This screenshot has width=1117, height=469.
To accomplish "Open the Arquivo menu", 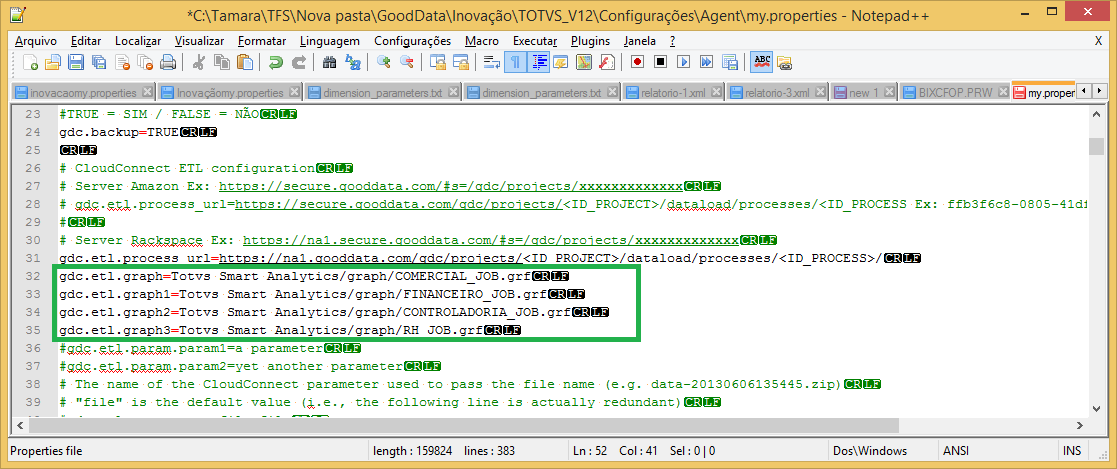I will coord(36,41).
